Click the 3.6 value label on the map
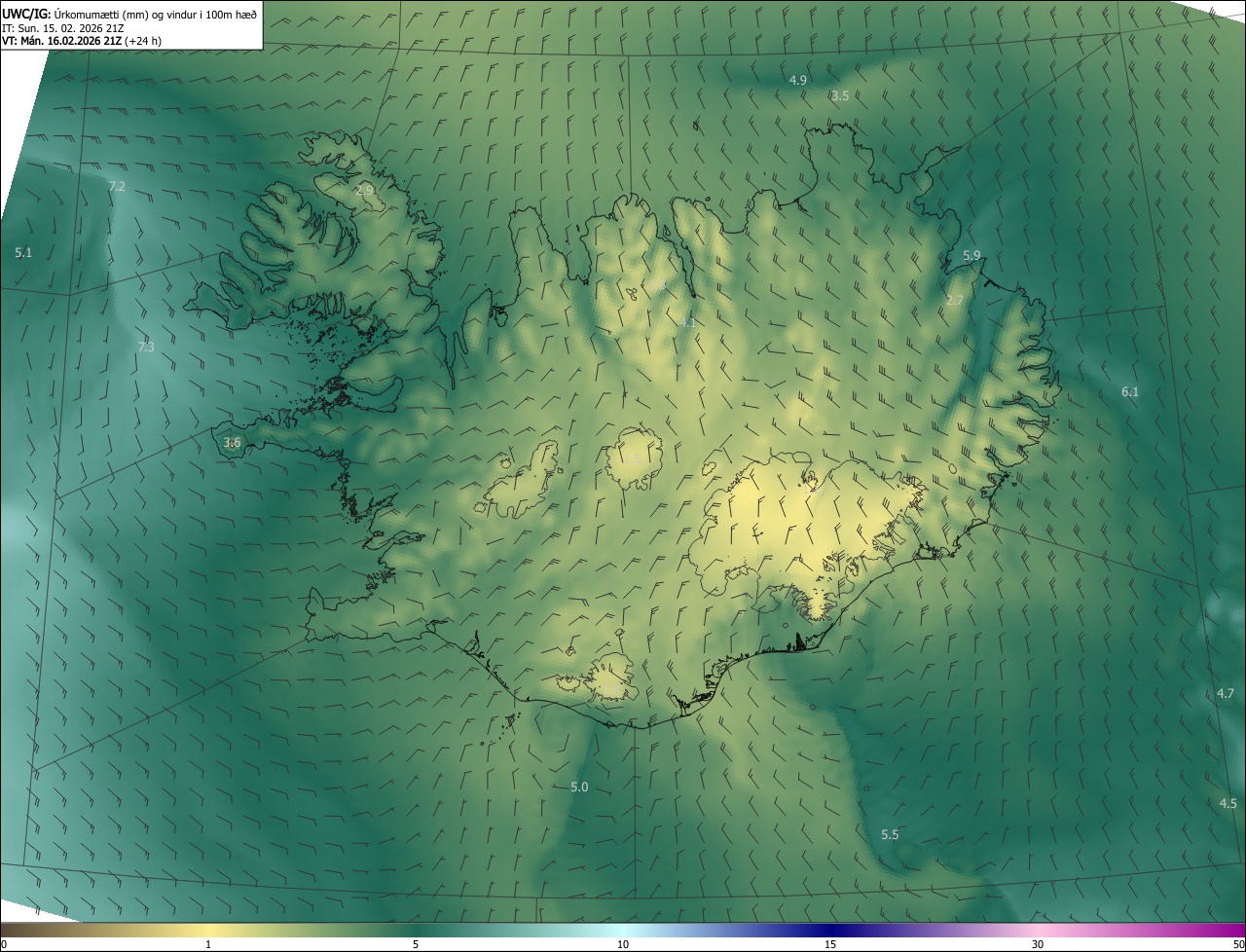This screenshot has width=1246, height=952. (x=232, y=442)
